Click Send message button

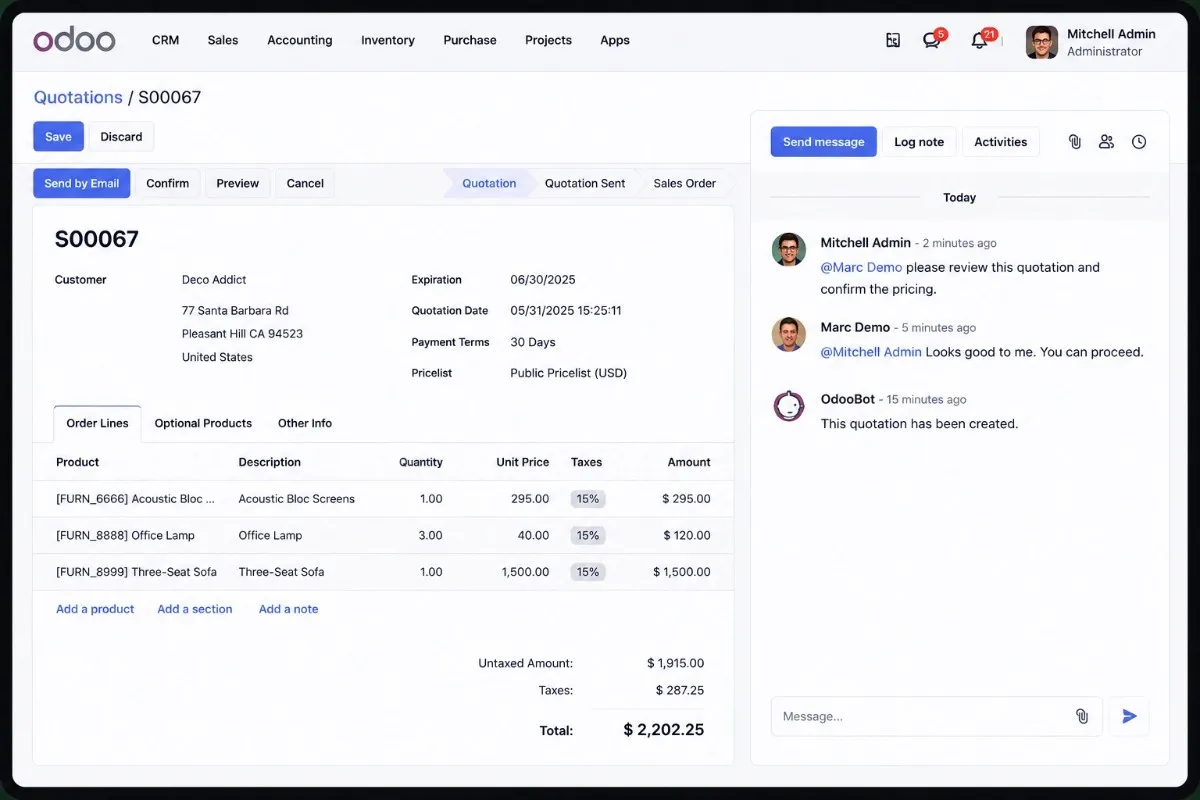click(824, 142)
